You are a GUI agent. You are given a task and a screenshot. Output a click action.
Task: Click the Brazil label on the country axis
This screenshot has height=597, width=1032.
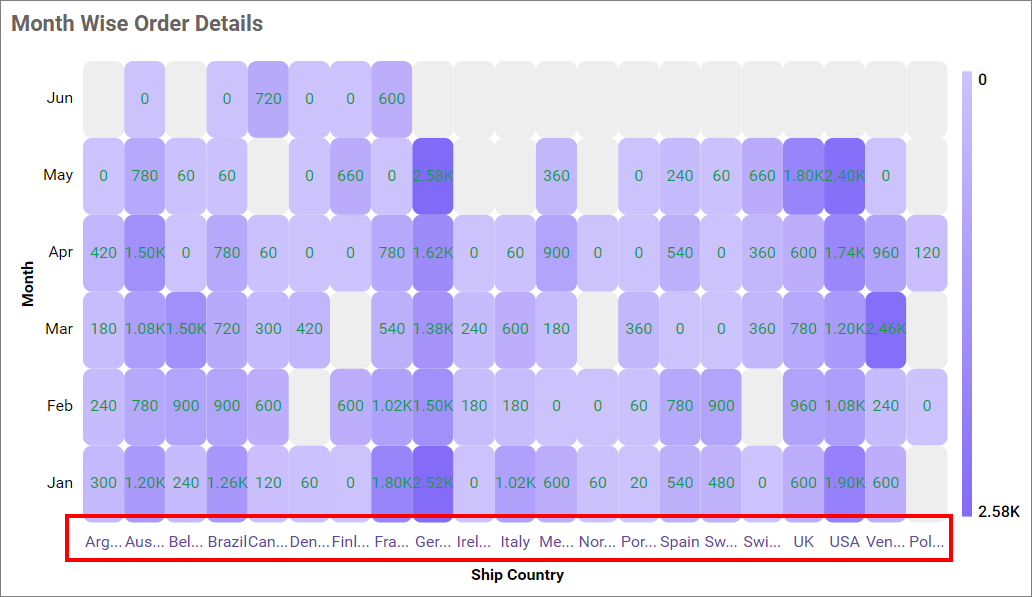click(227, 542)
